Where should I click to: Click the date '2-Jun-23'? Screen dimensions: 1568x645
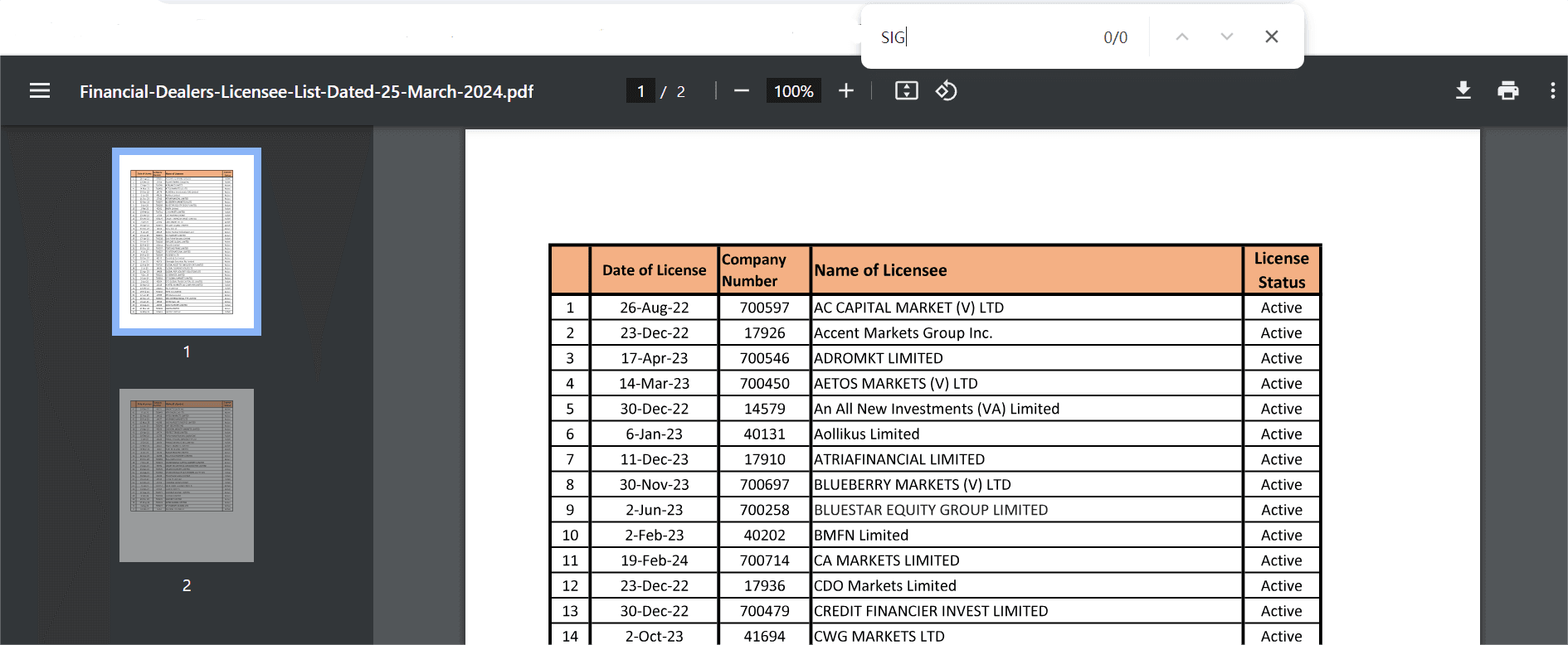[655, 510]
